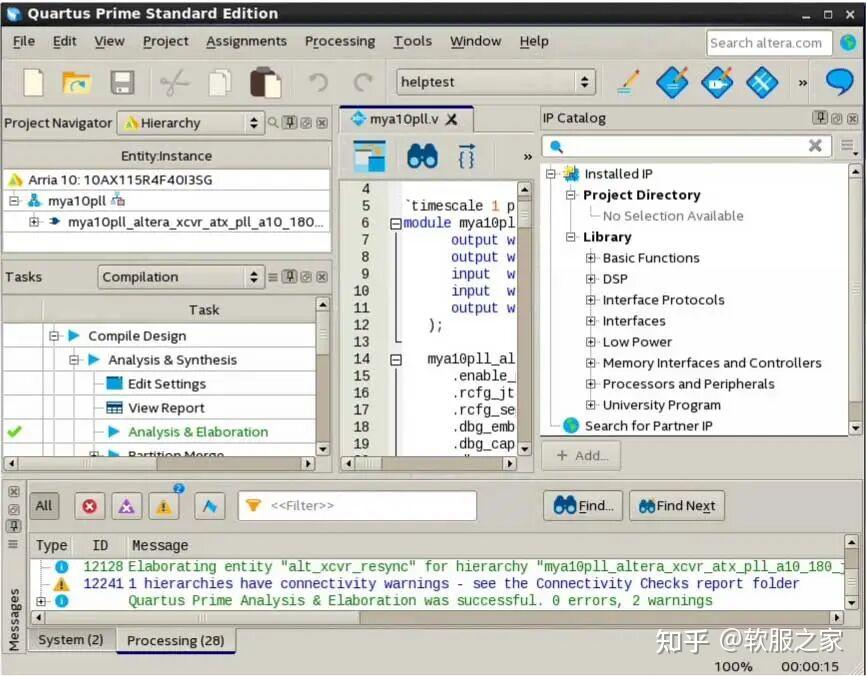This screenshot has width=866, height=676.
Task: Click the Settings diamond icon with pencil
Action: 673,82
